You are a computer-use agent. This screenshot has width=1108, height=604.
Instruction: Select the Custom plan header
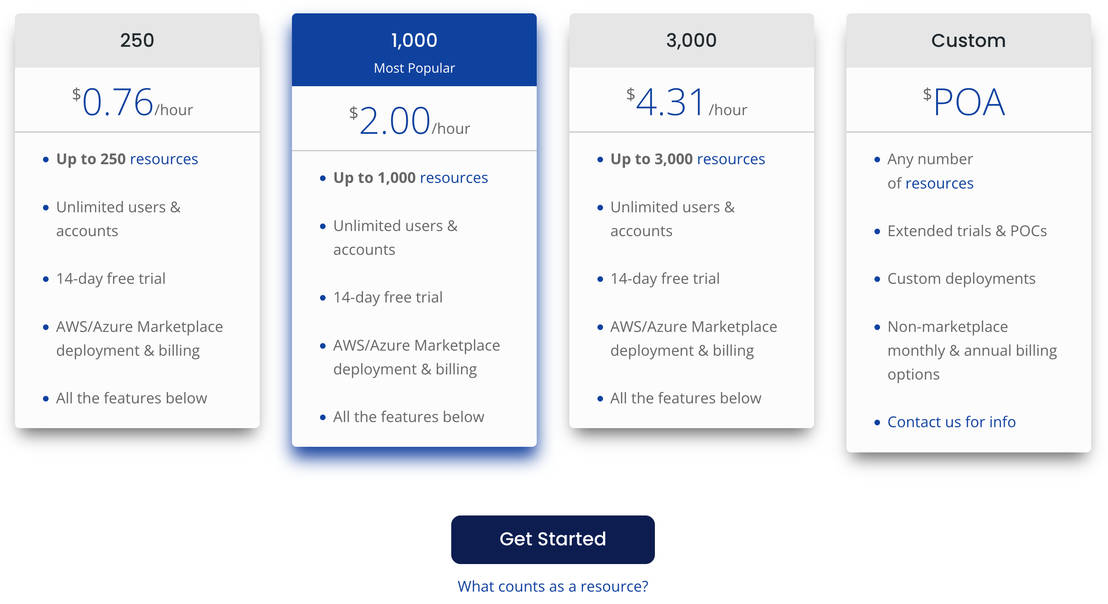968,40
